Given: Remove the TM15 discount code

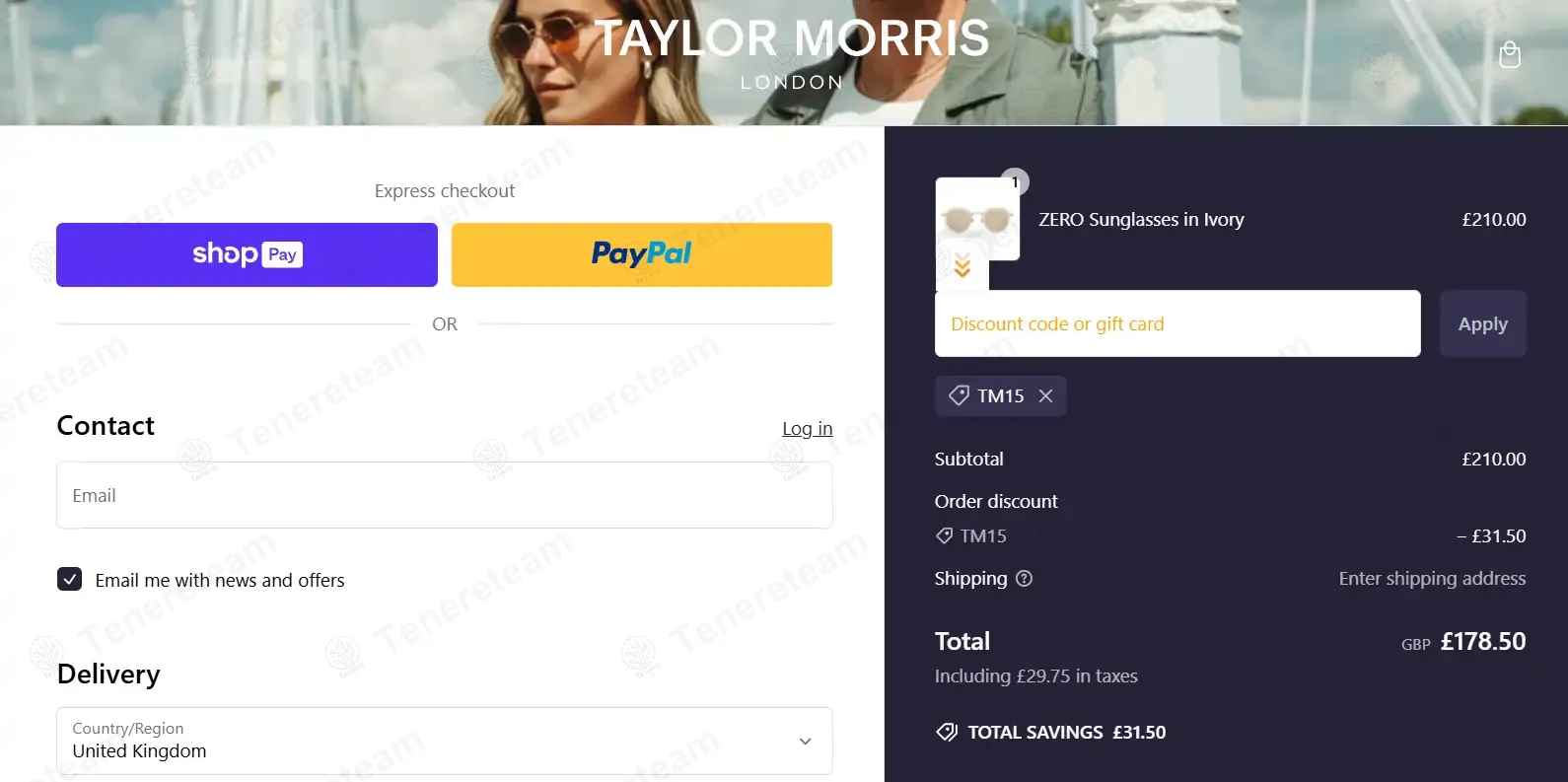Looking at the screenshot, I should (1046, 395).
